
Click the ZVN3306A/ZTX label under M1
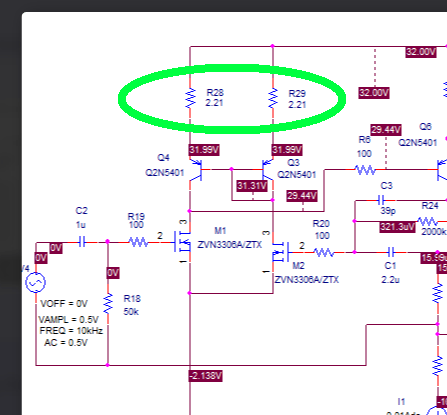point(230,245)
